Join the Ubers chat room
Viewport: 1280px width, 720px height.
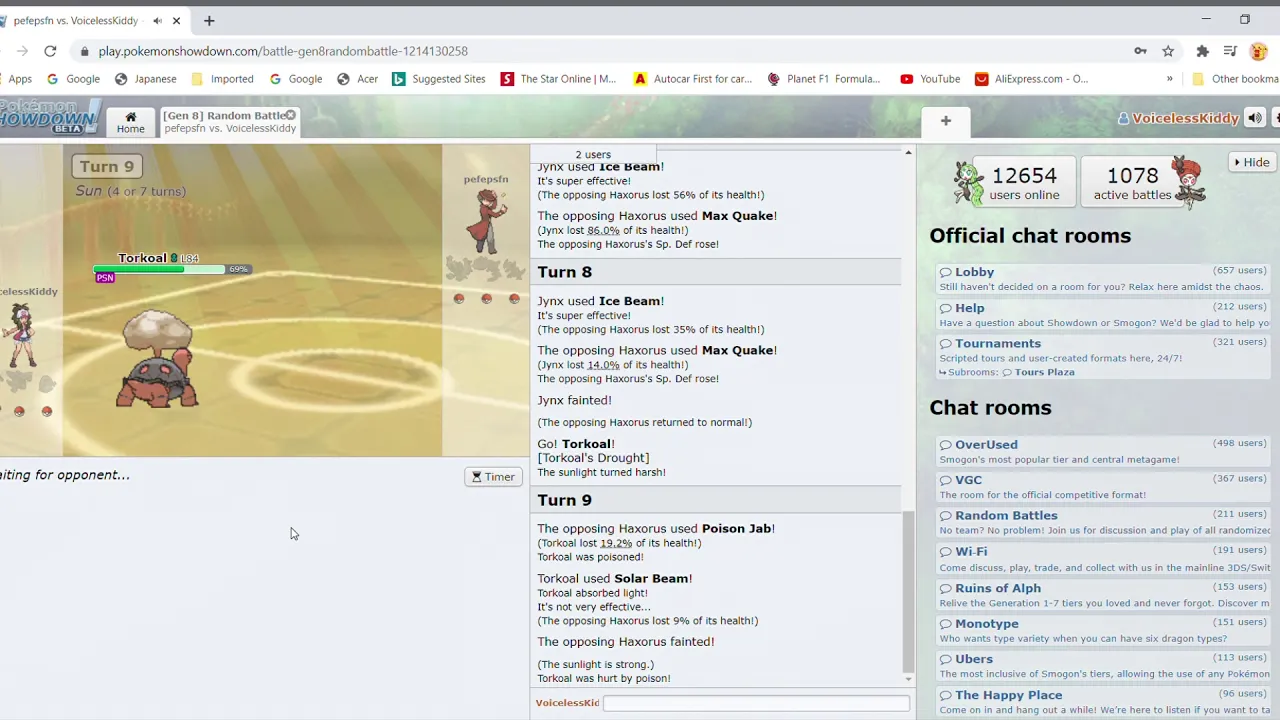tap(1104, 667)
